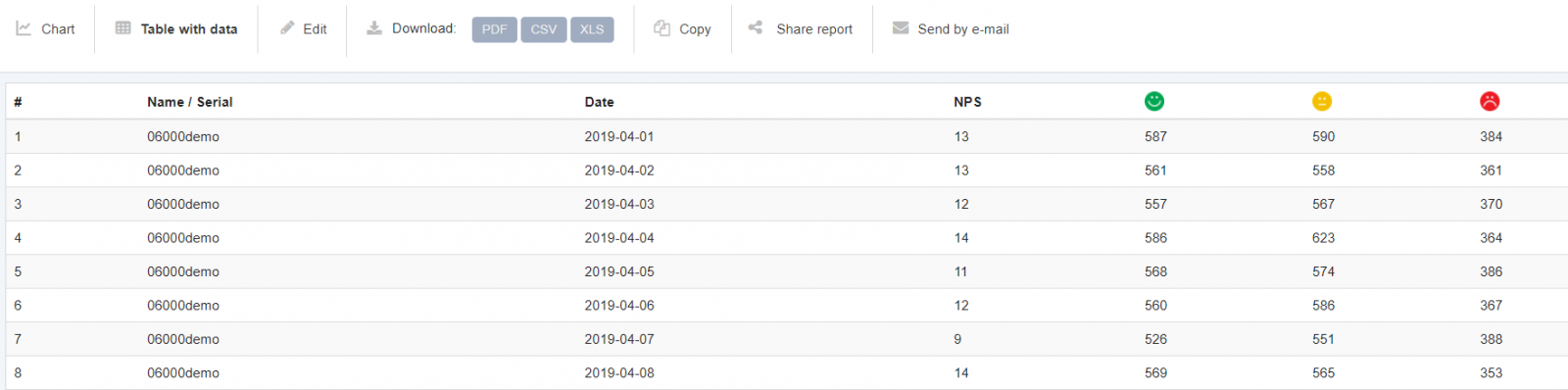Viewport: 1568px width, 390px height.
Task: Select the date cell 2019-04-03
Action: [619, 205]
